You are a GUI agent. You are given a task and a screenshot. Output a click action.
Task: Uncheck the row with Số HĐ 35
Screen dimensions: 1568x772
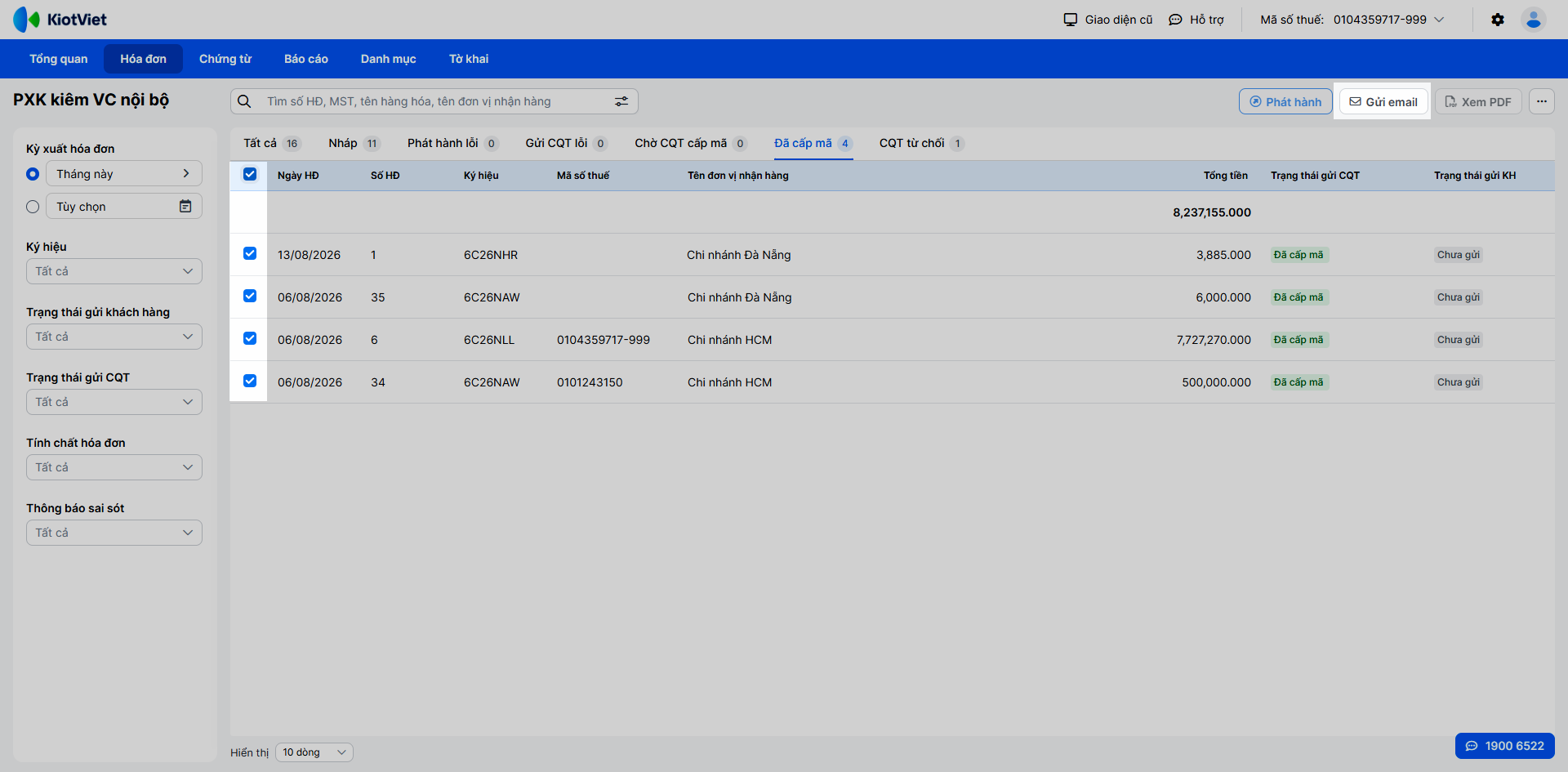250,296
